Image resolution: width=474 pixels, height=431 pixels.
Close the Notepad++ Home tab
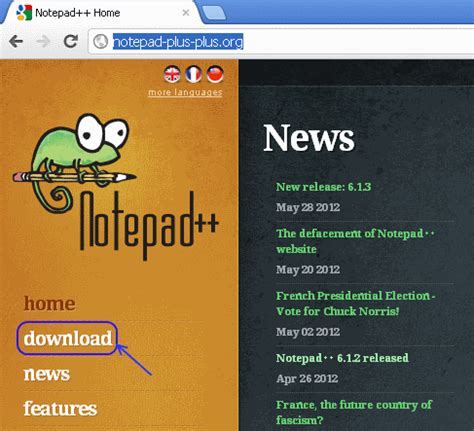coord(186,13)
